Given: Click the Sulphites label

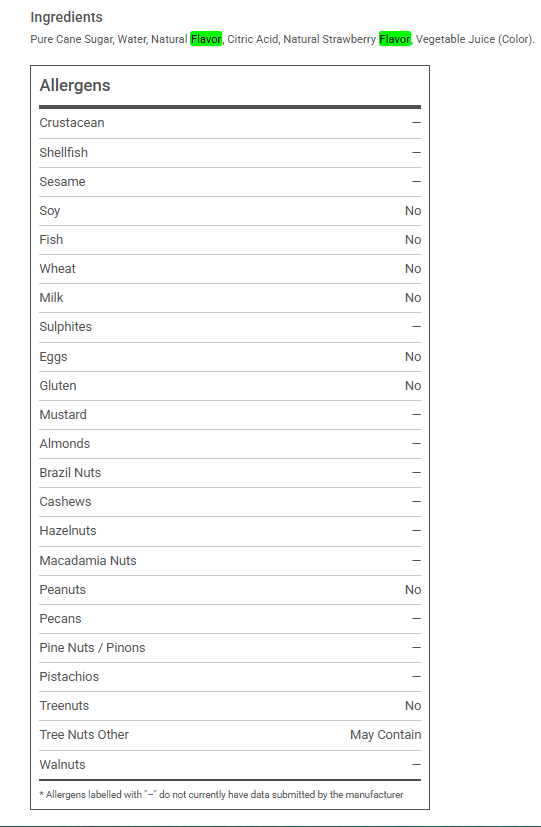Looking at the screenshot, I should (x=65, y=326).
